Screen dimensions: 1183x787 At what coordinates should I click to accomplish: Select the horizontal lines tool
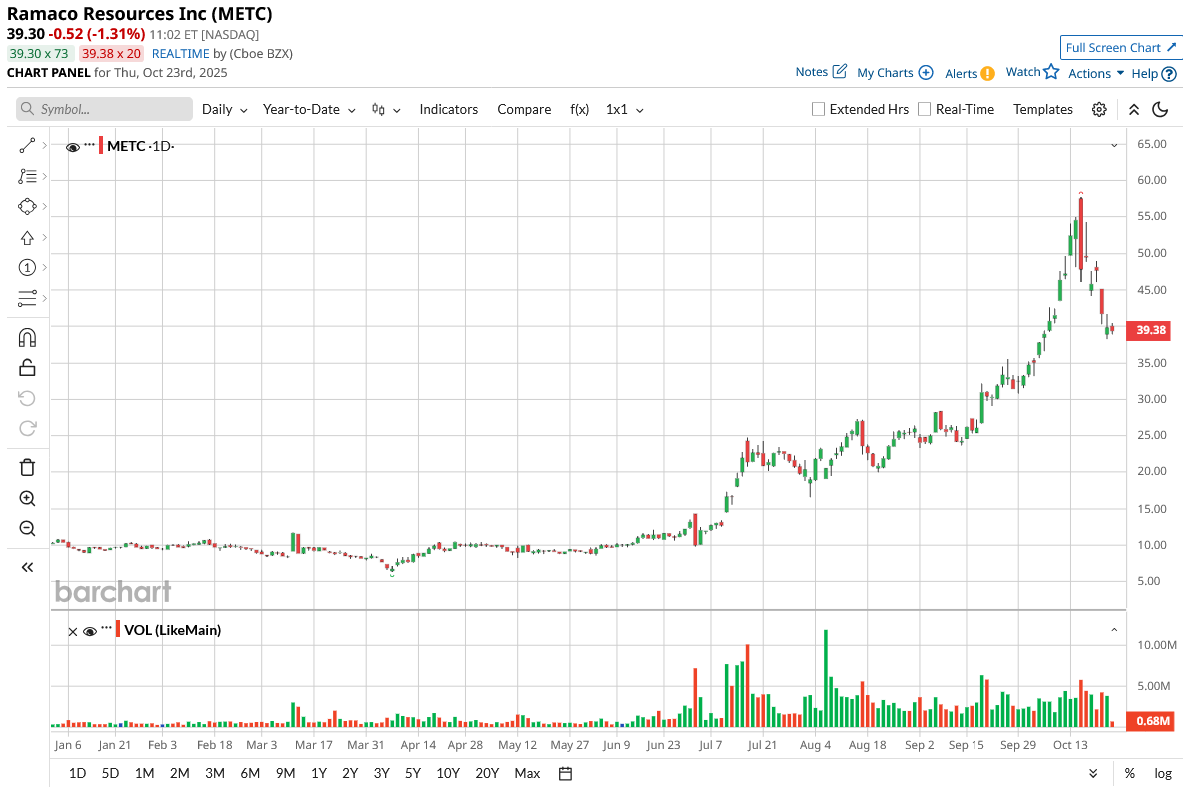[x=27, y=299]
